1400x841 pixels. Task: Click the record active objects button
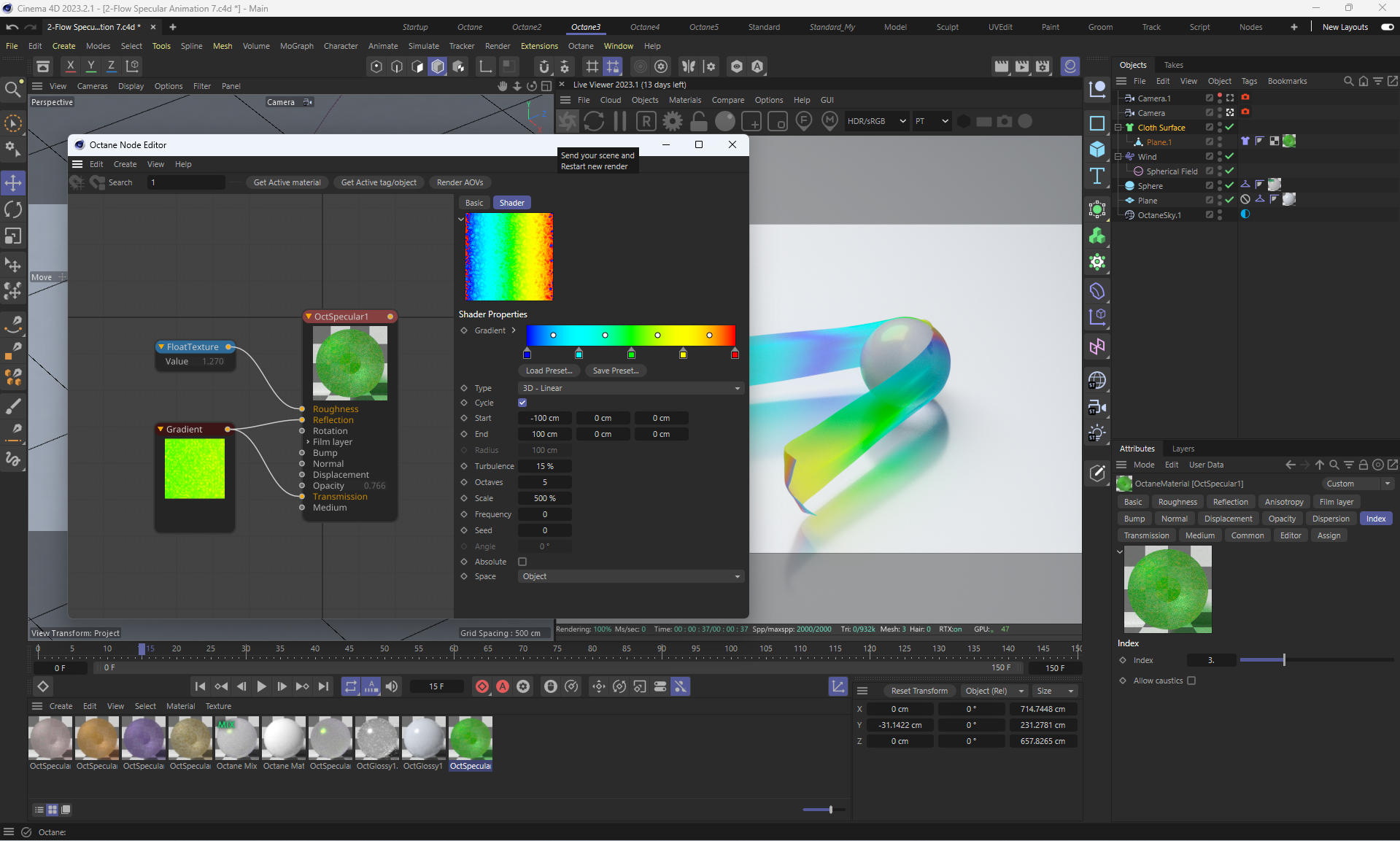coord(482,686)
